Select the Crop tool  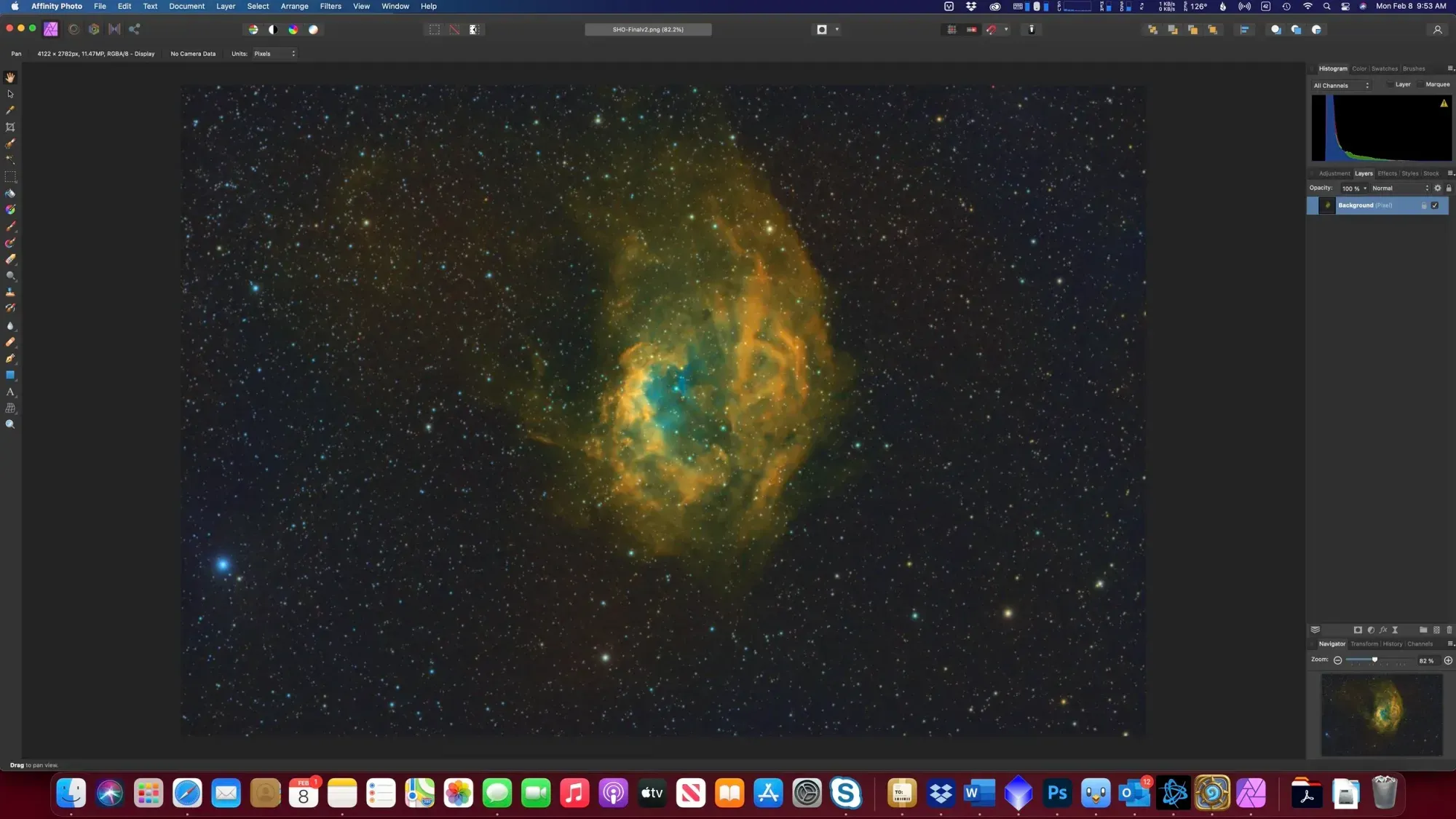(10, 127)
